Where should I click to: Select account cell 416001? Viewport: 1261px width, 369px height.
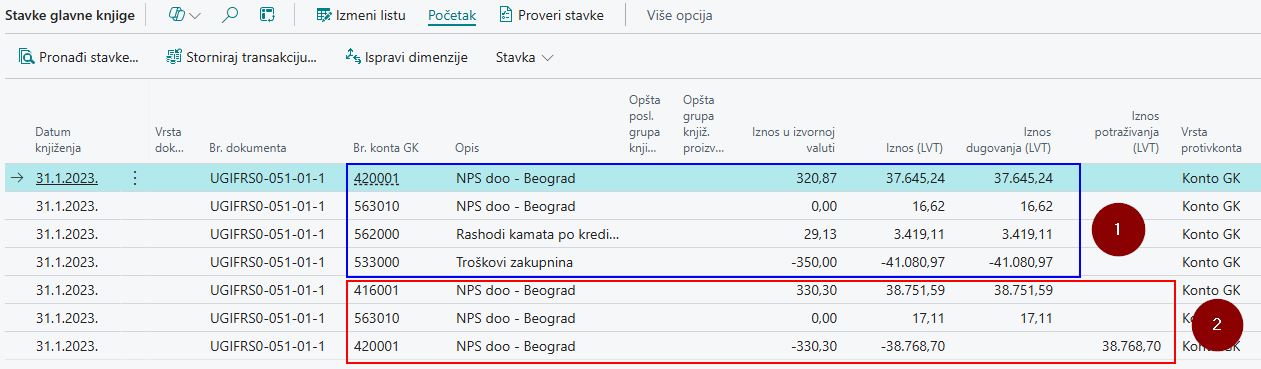375,290
